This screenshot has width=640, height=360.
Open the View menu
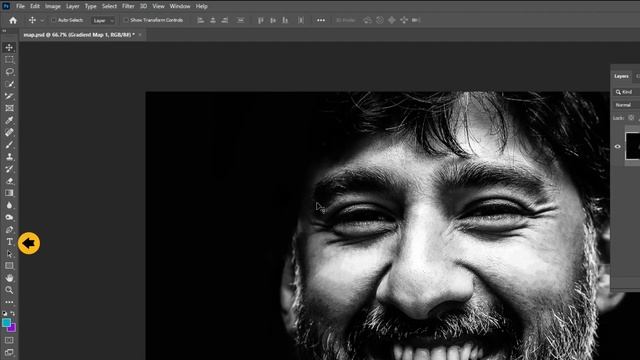pyautogui.click(x=158, y=6)
